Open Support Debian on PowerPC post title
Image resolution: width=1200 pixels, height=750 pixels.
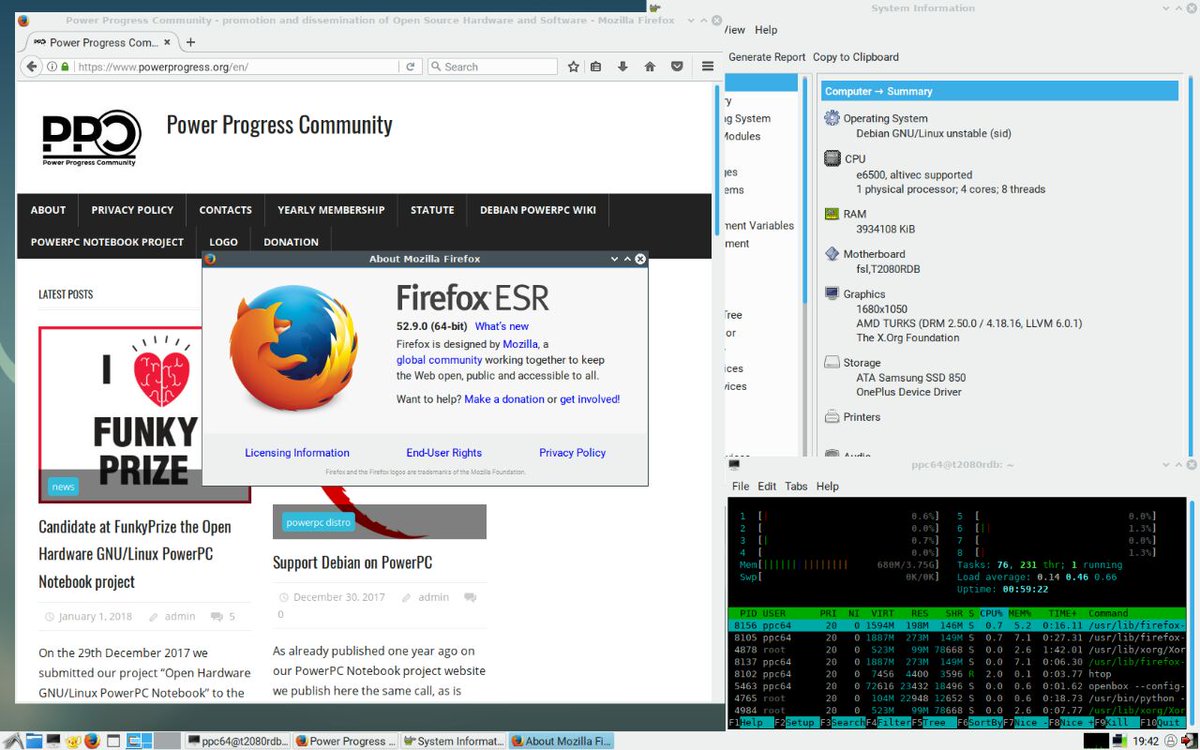pyautogui.click(x=353, y=562)
